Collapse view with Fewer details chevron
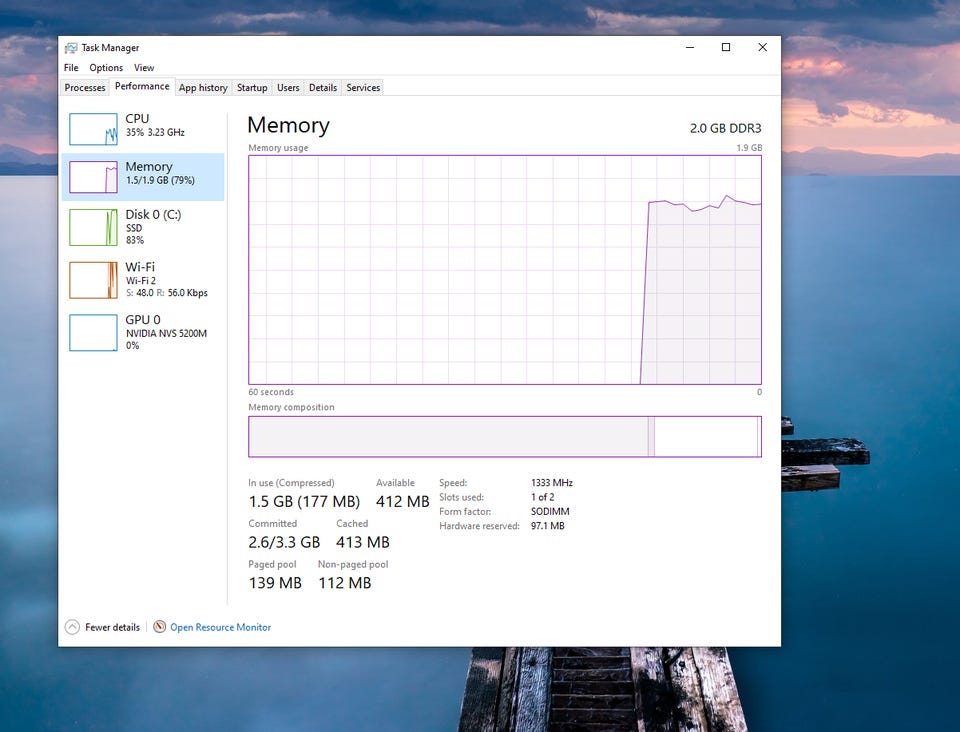Image resolution: width=960 pixels, height=732 pixels. pos(72,627)
